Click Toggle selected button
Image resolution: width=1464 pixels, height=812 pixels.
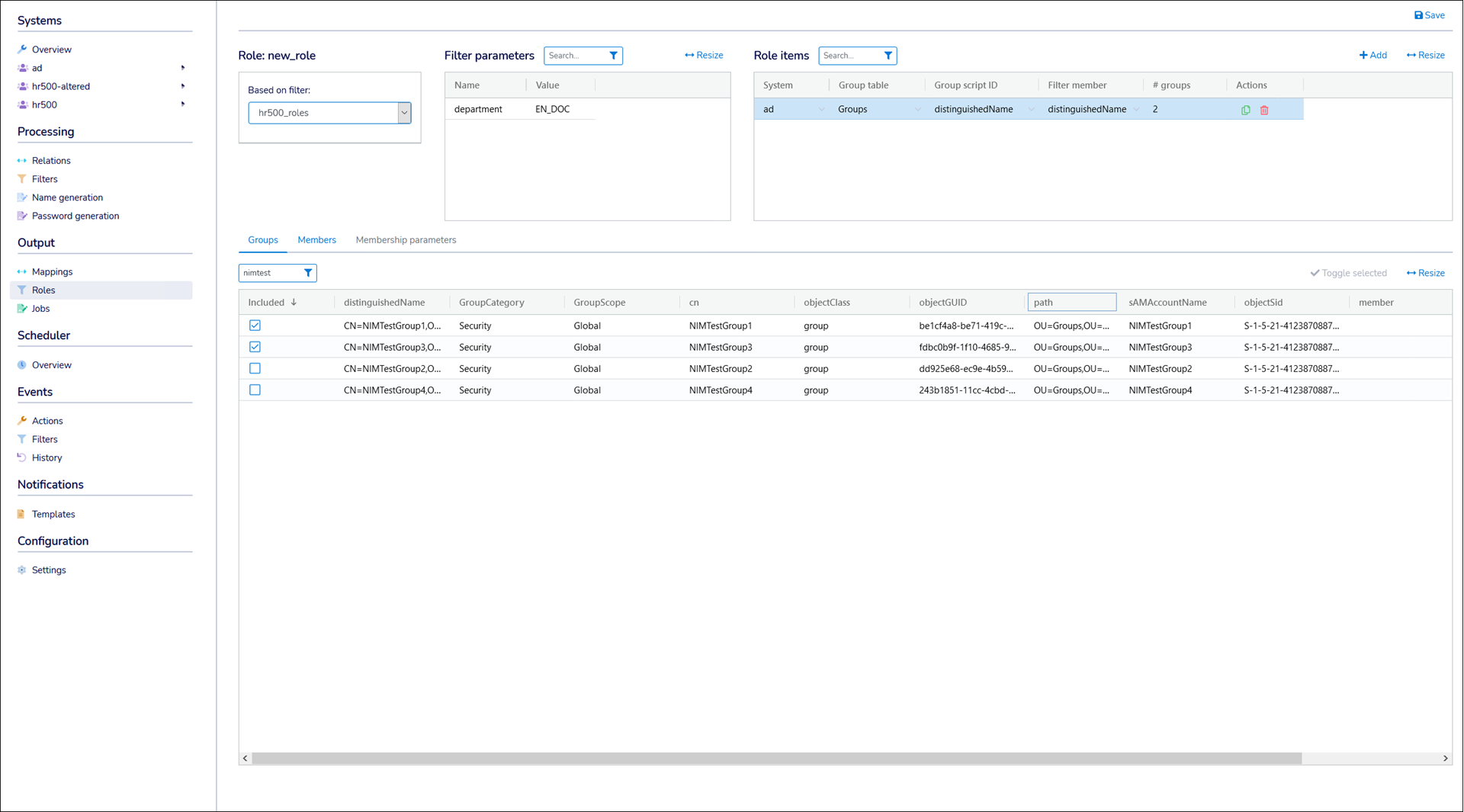click(x=1348, y=273)
